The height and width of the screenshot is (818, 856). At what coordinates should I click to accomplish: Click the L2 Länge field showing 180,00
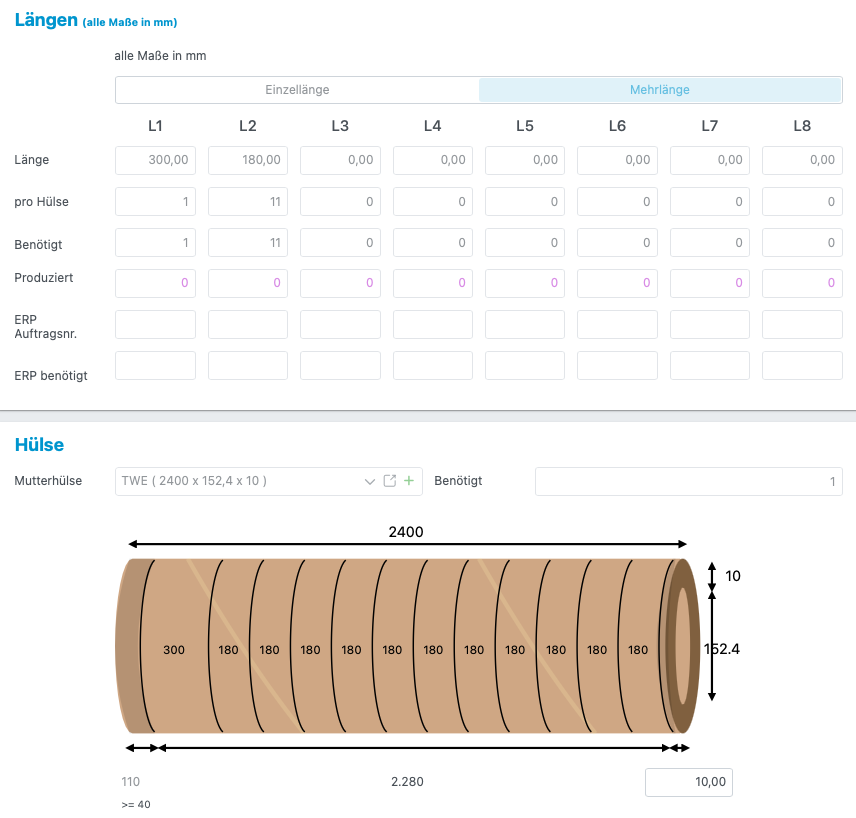248,160
